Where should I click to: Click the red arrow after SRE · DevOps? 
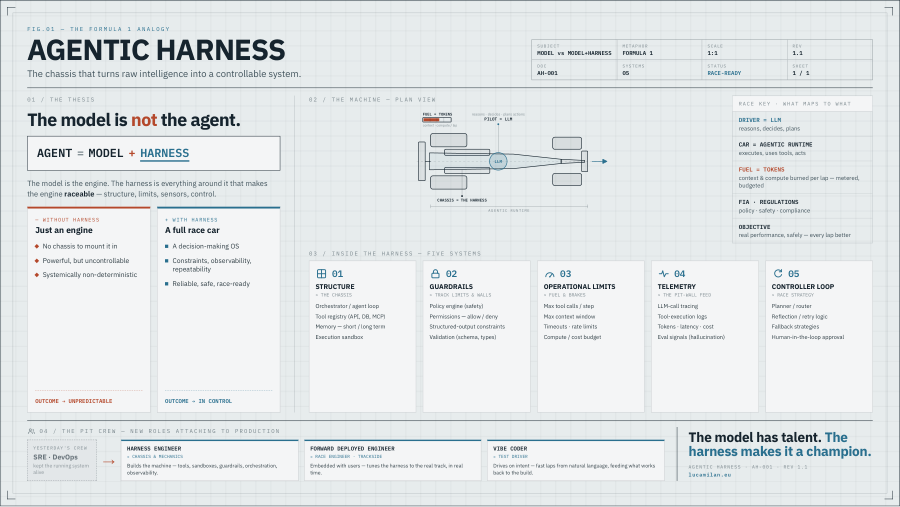(109, 461)
